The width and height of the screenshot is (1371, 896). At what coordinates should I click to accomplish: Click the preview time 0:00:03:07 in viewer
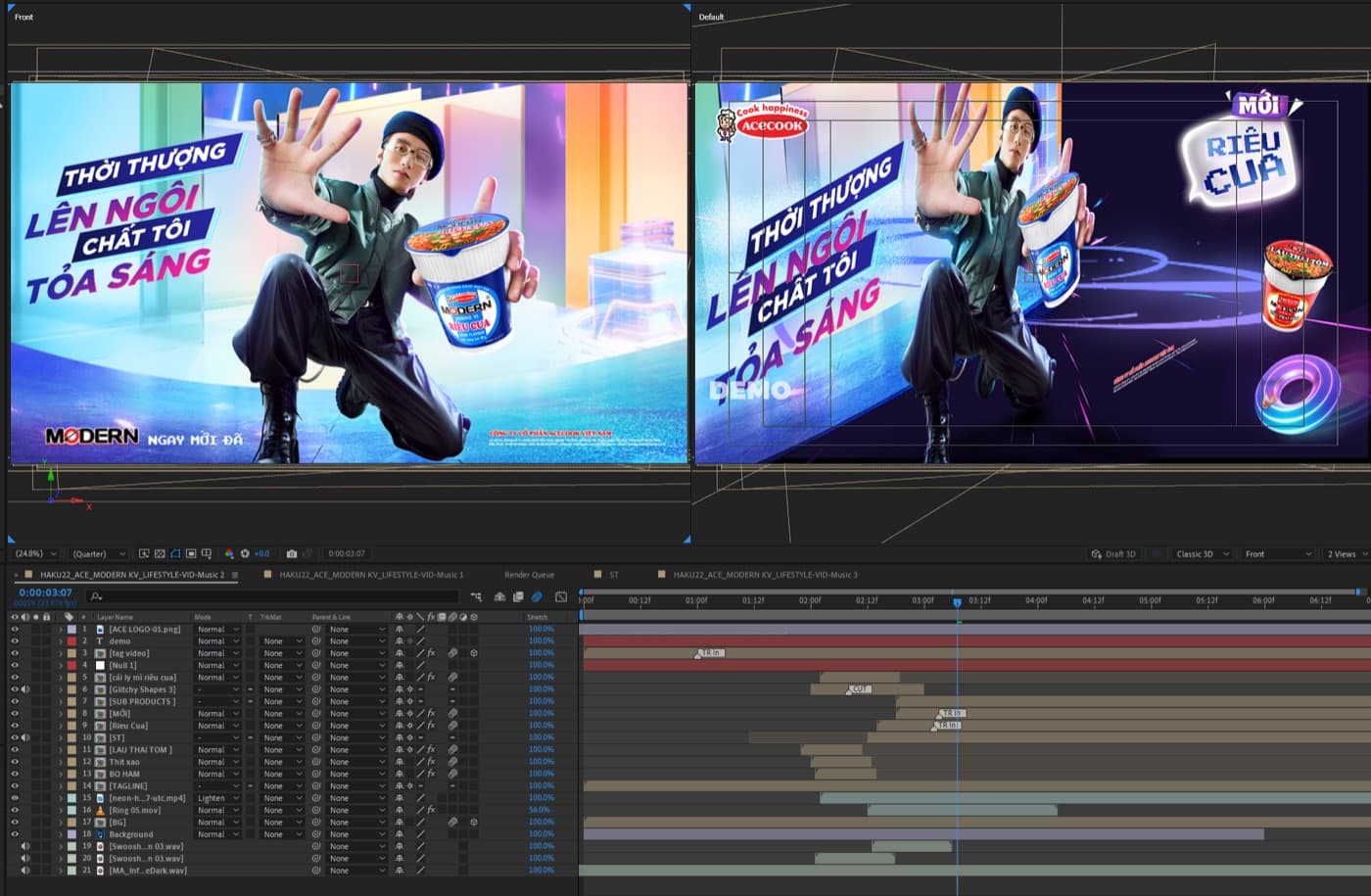click(x=347, y=553)
